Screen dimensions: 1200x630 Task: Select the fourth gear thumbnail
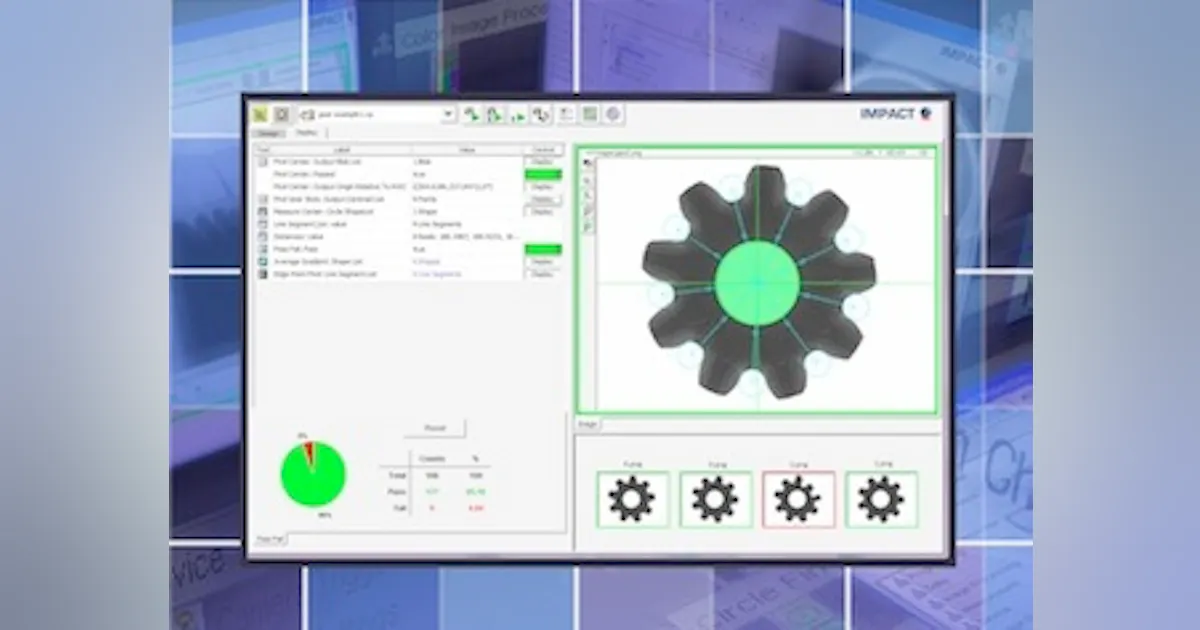click(881, 499)
